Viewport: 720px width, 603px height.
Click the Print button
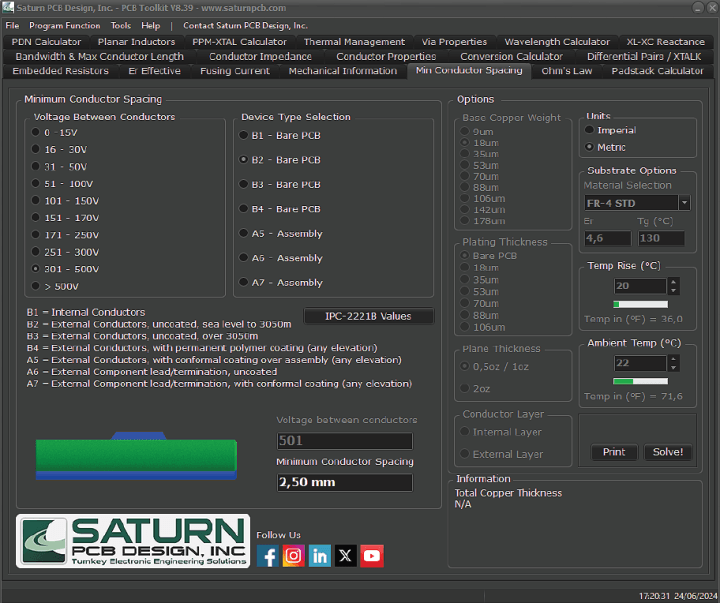click(x=614, y=452)
